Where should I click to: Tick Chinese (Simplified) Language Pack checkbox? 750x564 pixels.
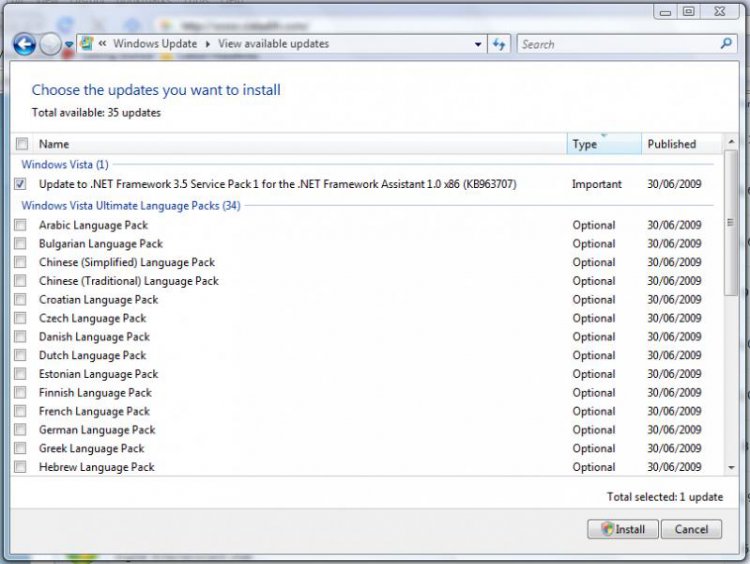point(20,262)
